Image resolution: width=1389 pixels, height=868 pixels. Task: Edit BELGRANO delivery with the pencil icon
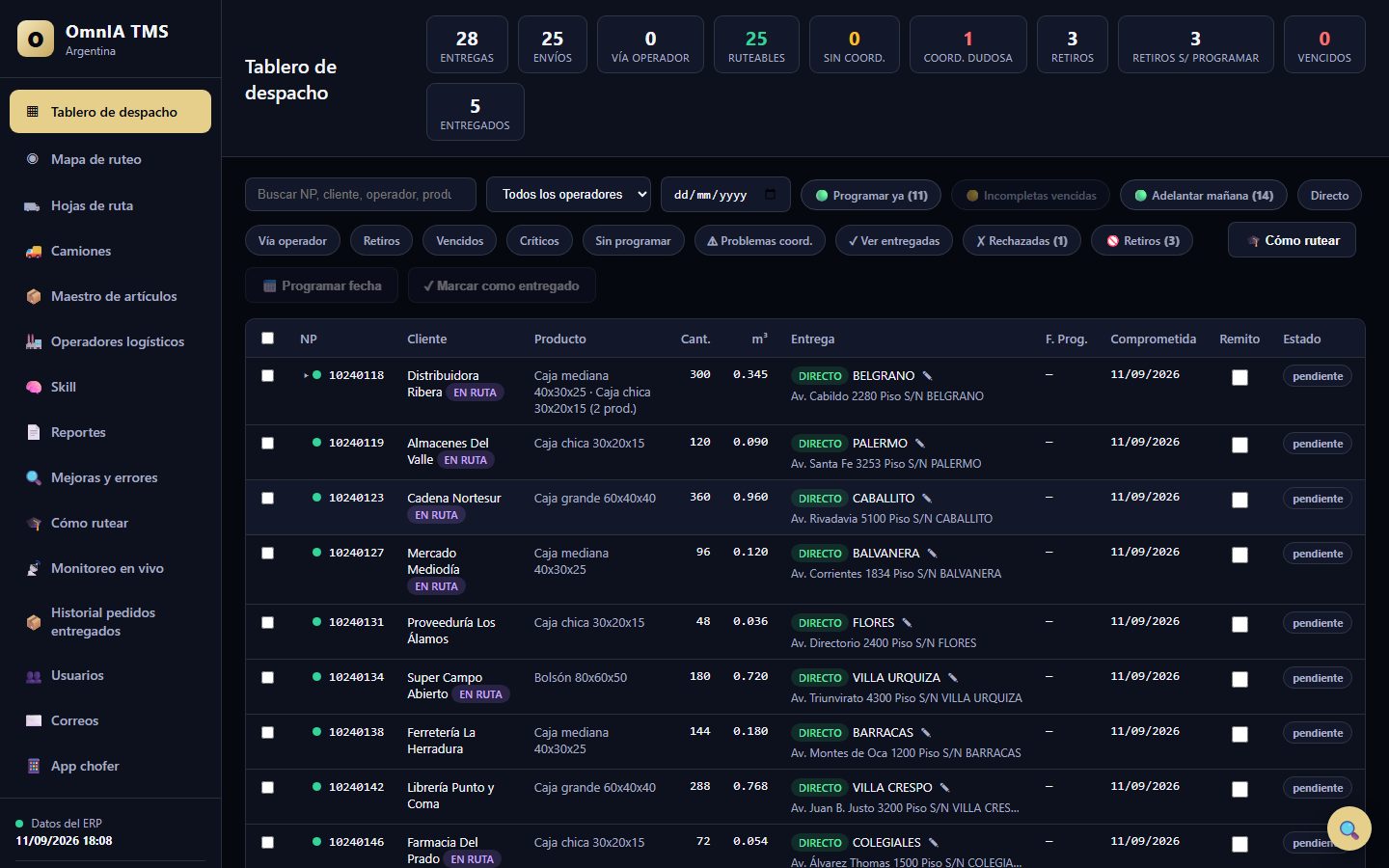click(x=928, y=376)
